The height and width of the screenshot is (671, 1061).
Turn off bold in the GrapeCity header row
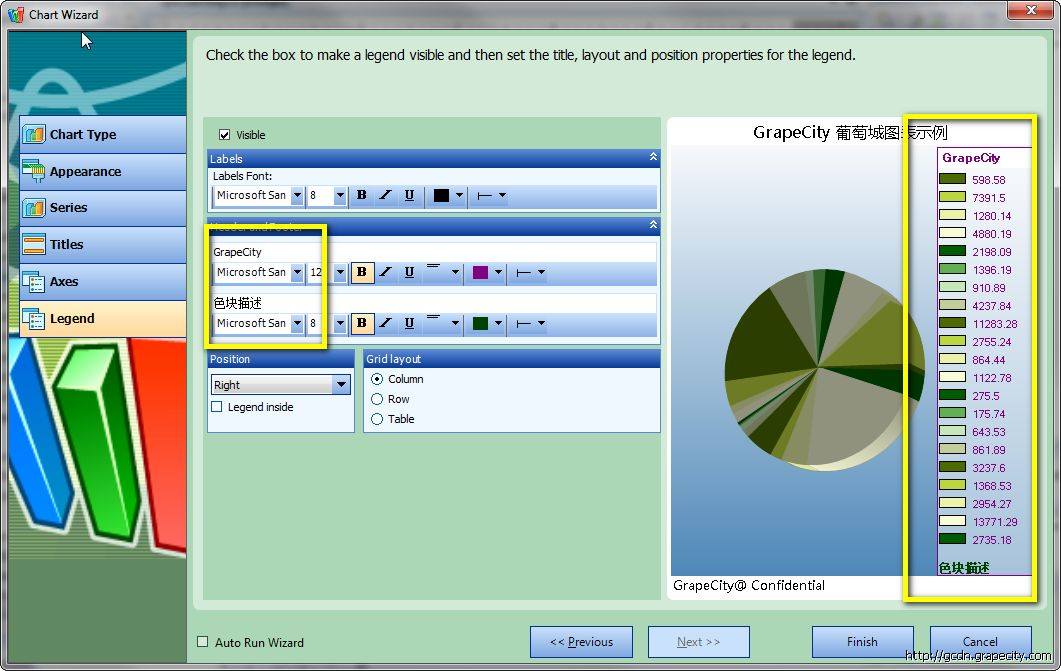(362, 272)
